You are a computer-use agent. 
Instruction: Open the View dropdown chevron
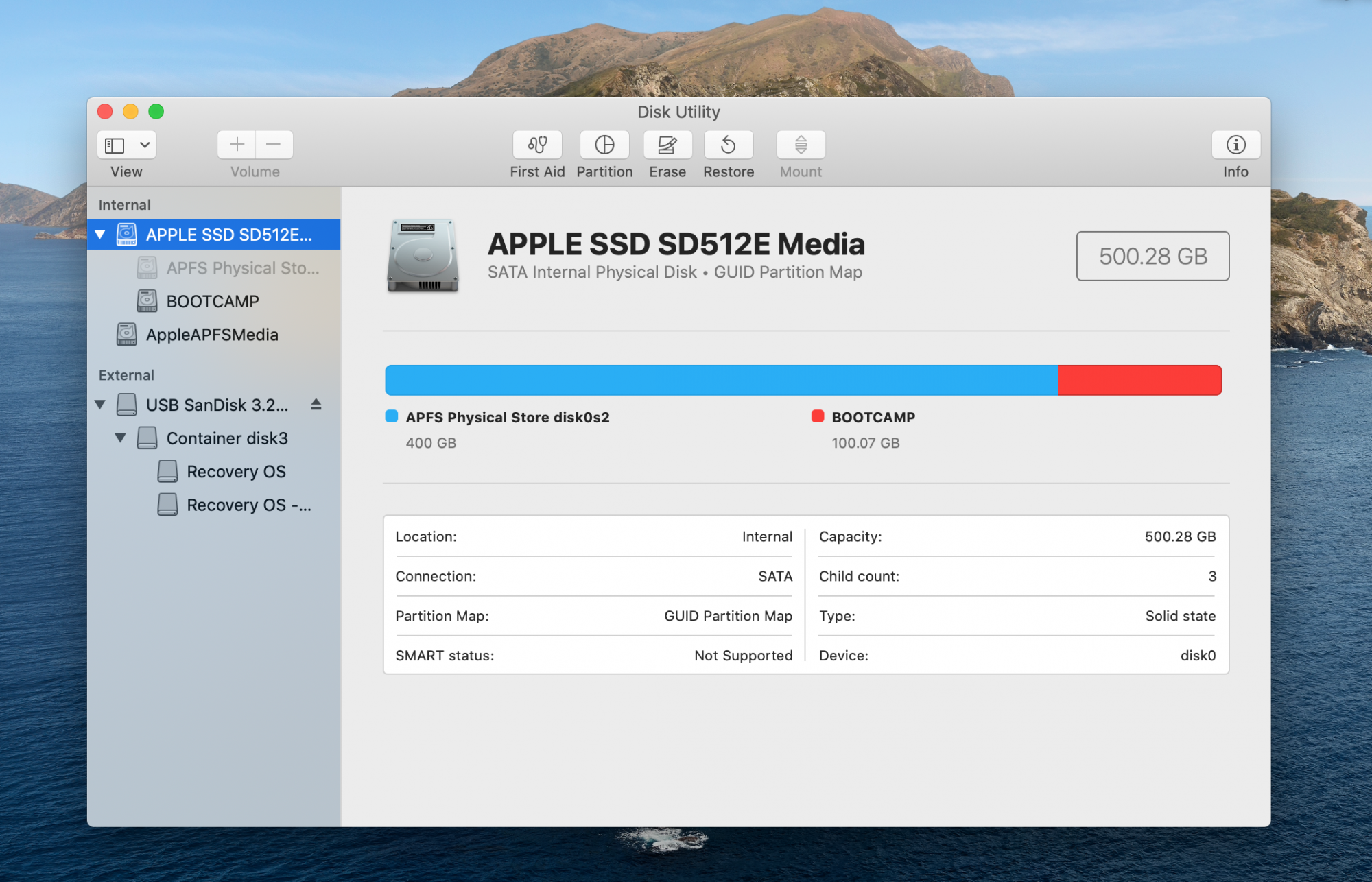point(145,145)
